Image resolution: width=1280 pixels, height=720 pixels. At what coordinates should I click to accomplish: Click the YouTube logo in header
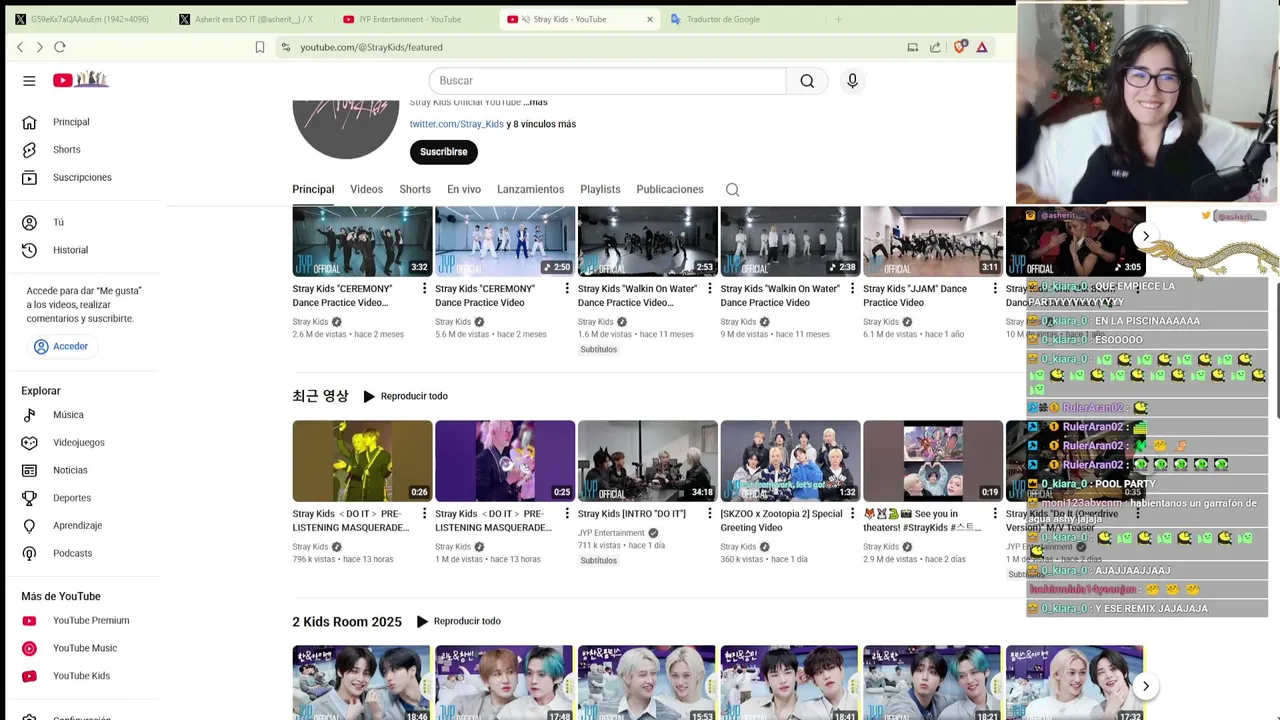tap(81, 80)
